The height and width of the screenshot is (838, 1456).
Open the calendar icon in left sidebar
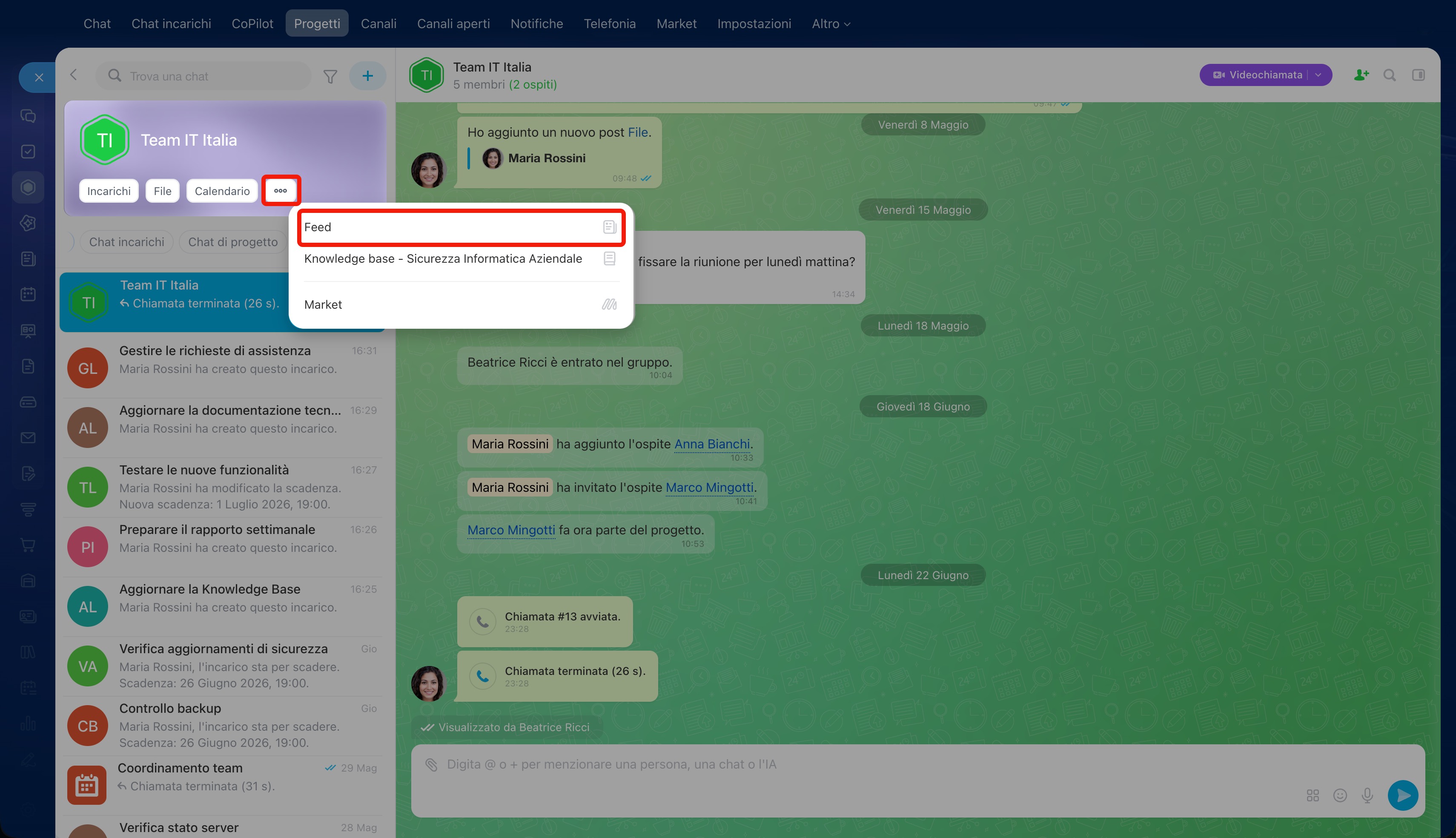[28, 294]
